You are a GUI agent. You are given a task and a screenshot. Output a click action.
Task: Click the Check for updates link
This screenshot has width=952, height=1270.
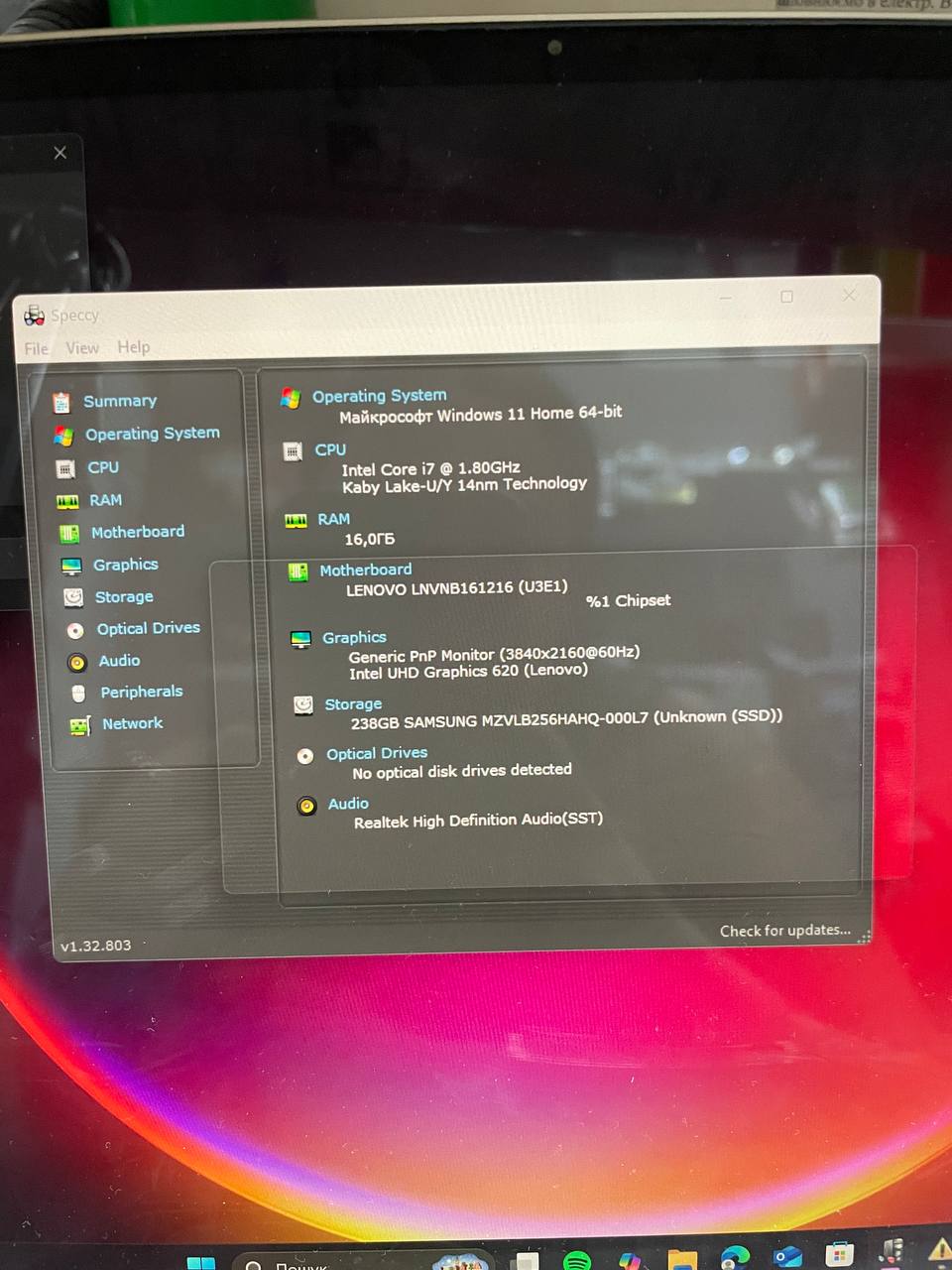click(x=784, y=931)
